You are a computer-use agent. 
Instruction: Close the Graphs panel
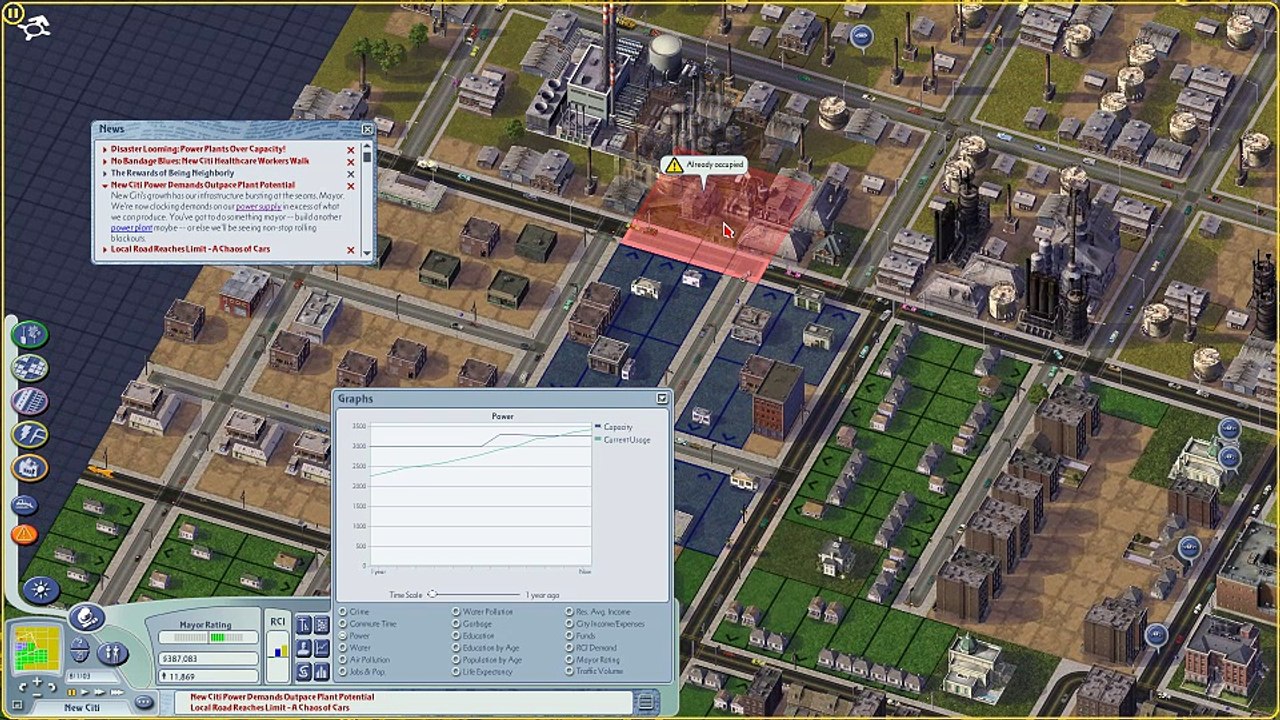(661, 399)
